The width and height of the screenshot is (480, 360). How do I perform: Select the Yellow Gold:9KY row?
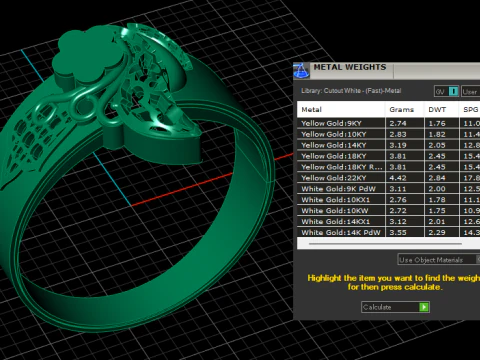pos(388,123)
